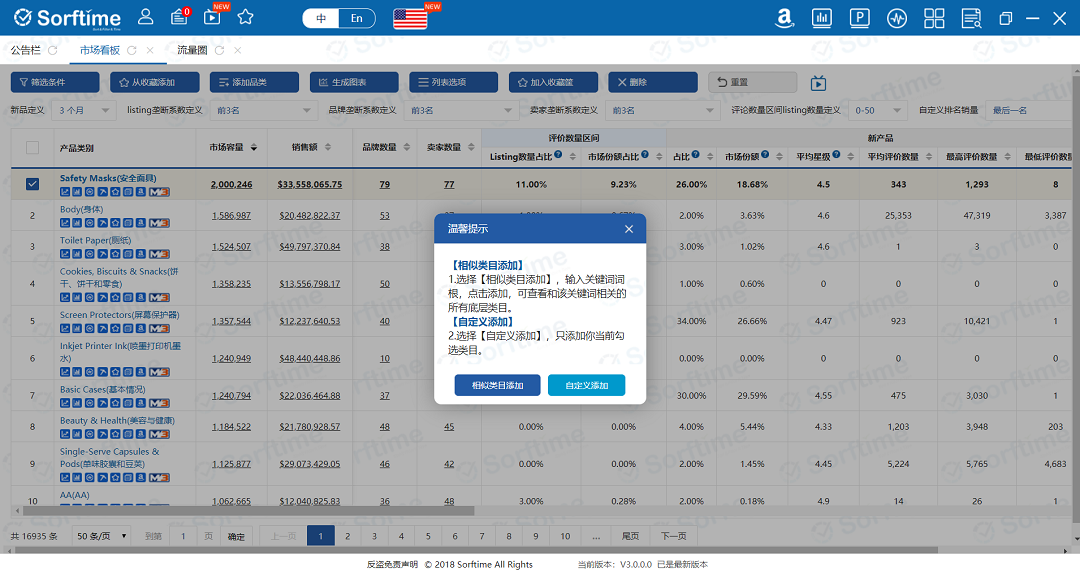The image size is (1080, 576).
Task: Sort table by 卖家数量 column
Action: pos(471,147)
